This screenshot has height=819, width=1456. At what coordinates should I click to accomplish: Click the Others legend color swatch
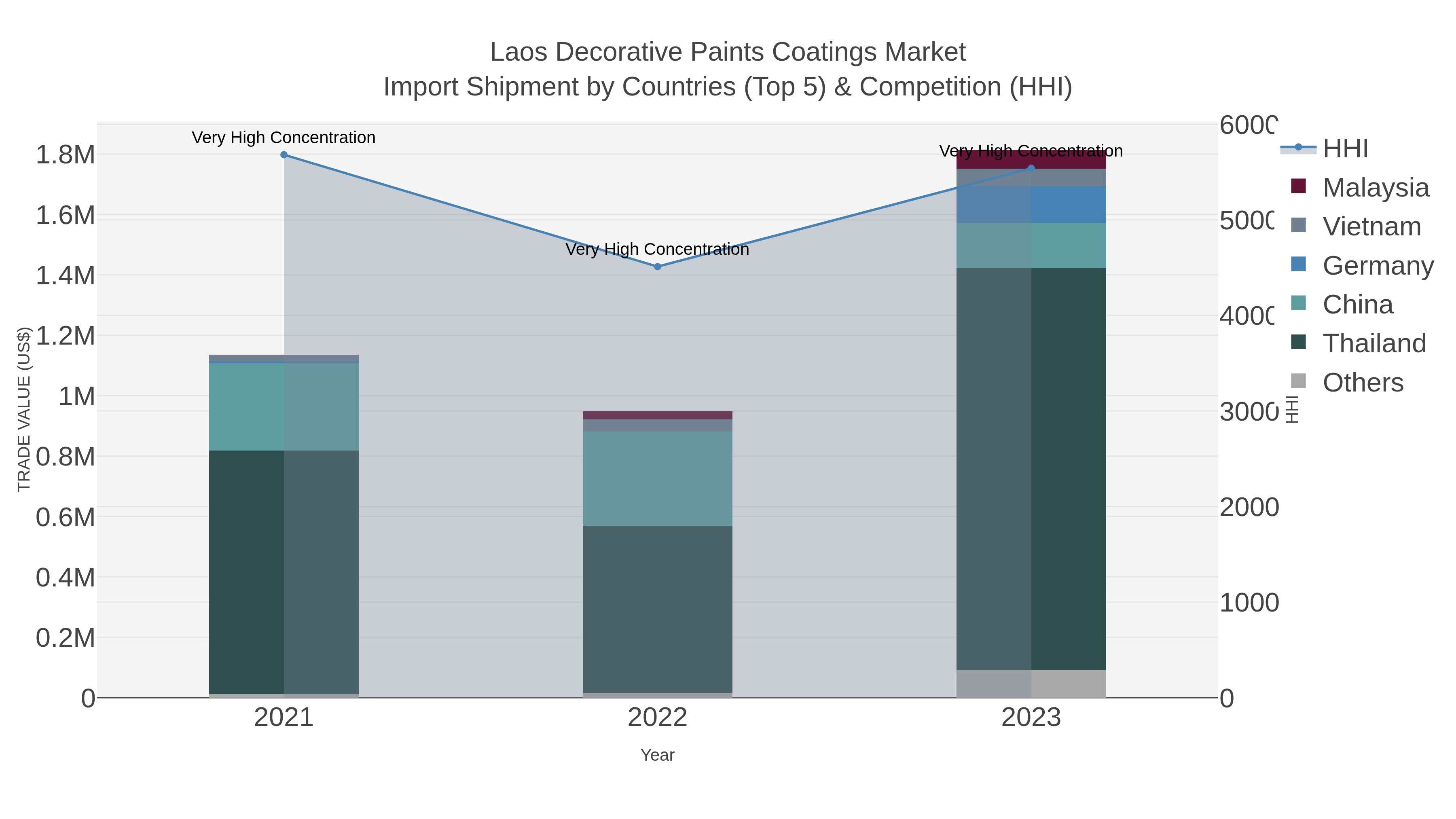(1299, 381)
